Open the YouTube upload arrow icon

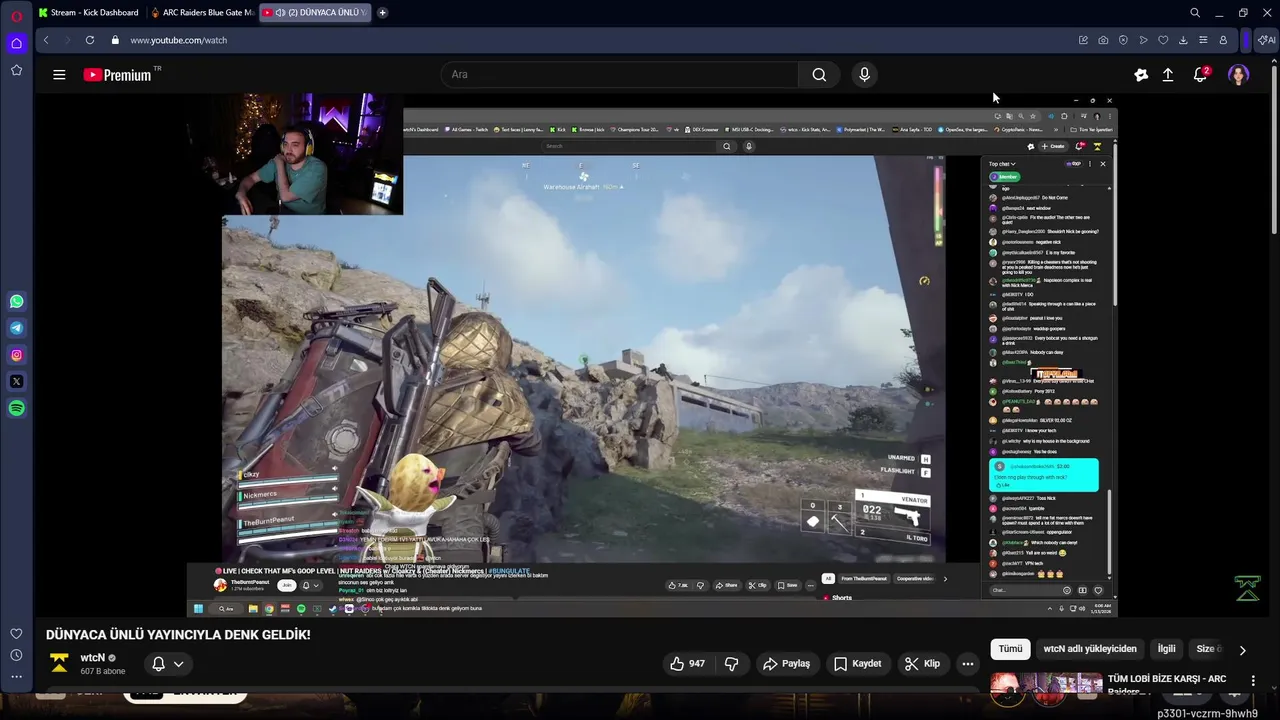[x=1167, y=74]
